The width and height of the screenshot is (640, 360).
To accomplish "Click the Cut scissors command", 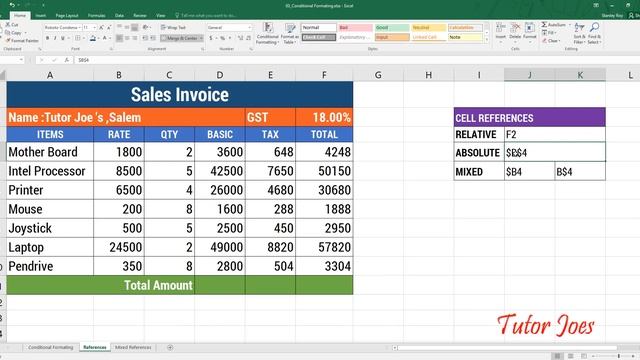I will point(12,25).
